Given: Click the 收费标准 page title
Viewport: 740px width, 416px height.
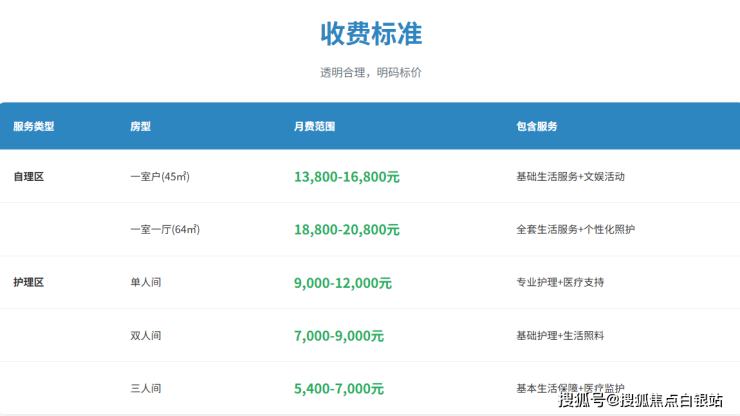Looking at the screenshot, I should (x=371, y=33).
